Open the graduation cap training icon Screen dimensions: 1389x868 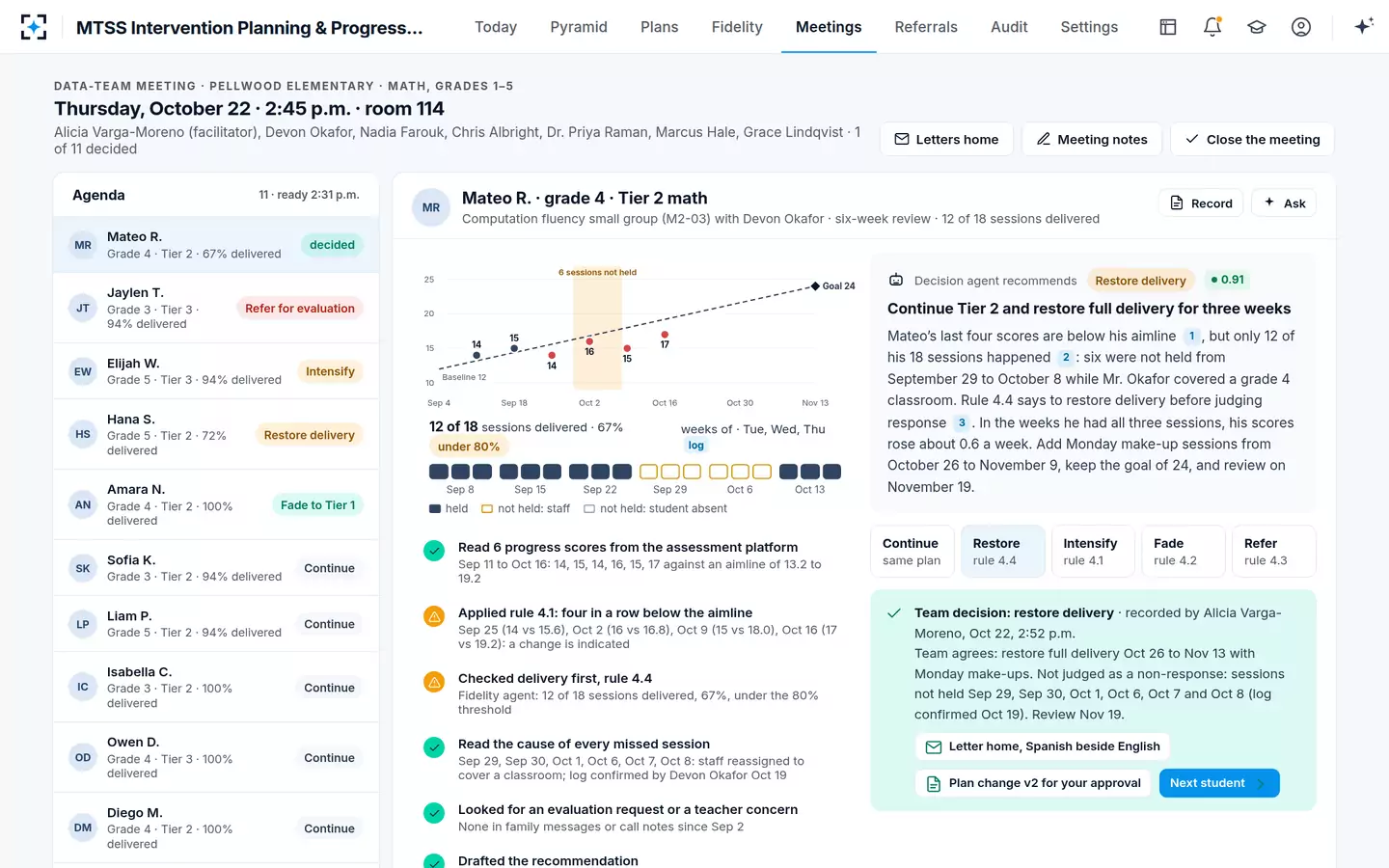[1257, 27]
